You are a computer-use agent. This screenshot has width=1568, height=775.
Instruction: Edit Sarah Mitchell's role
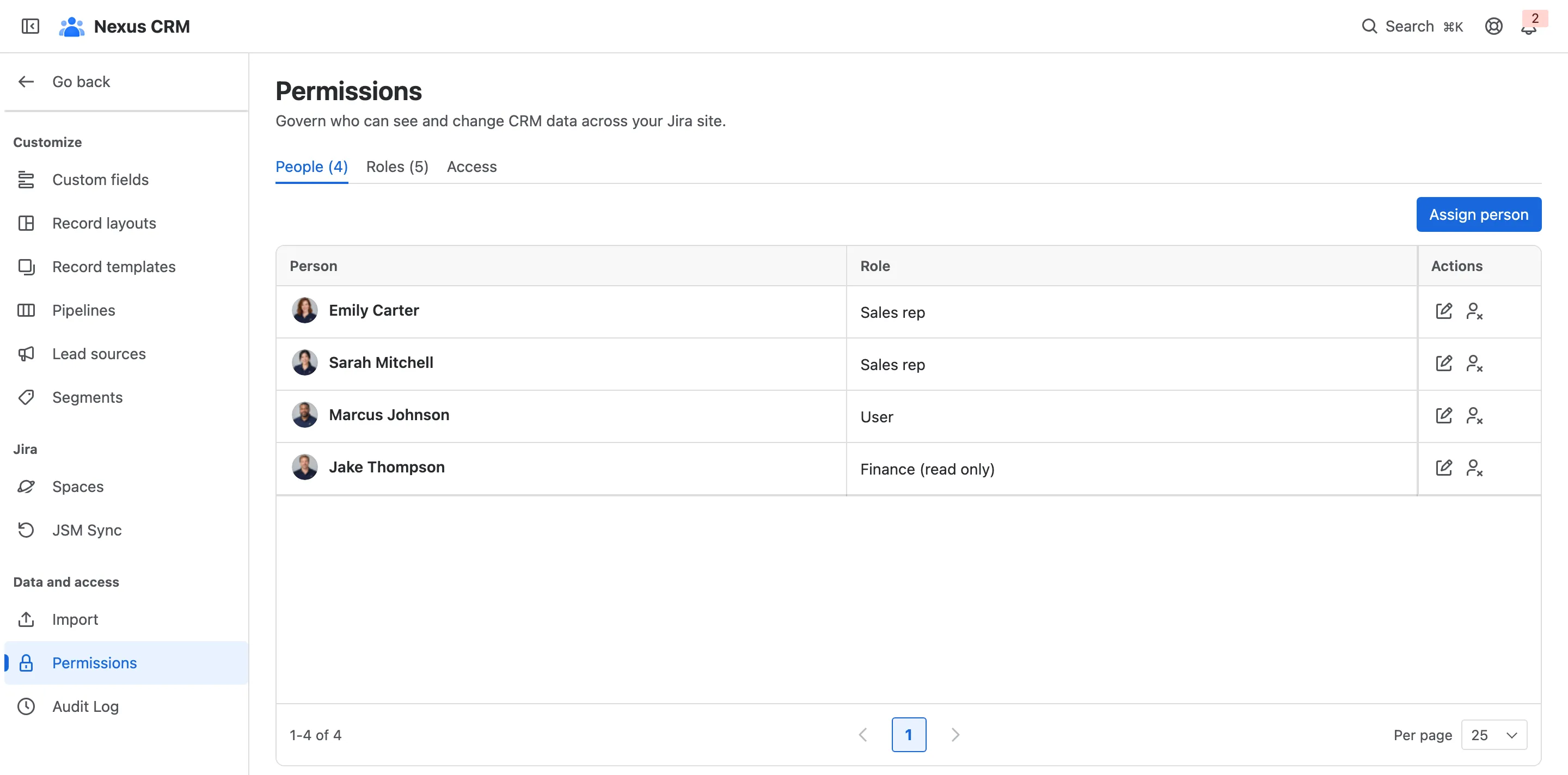(x=1444, y=363)
